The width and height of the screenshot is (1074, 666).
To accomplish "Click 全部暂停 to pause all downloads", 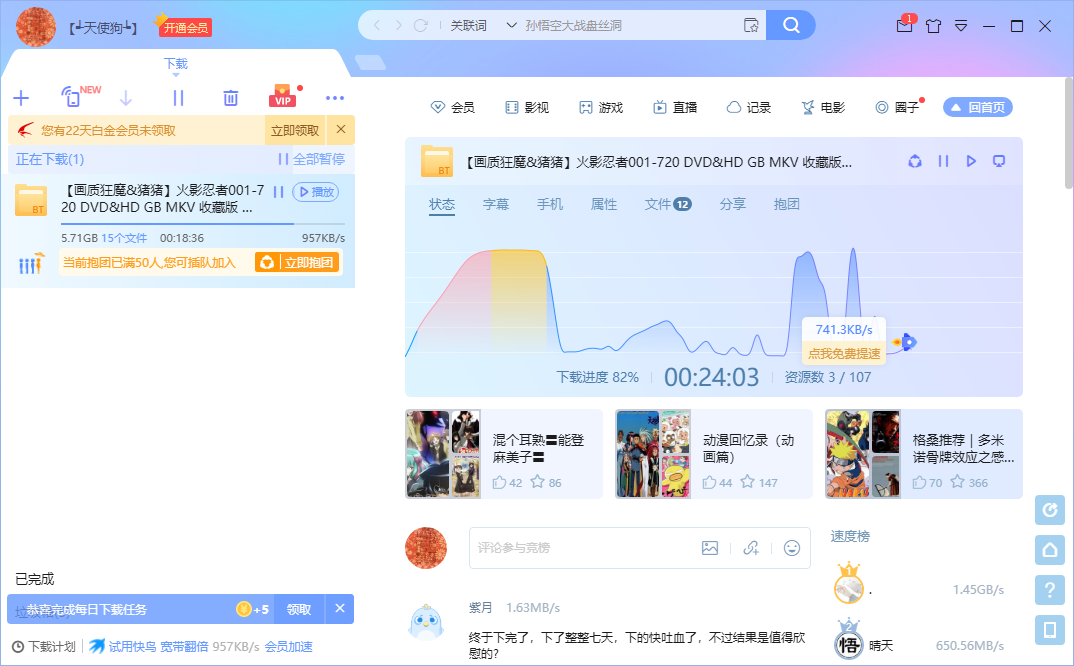I will (312, 159).
